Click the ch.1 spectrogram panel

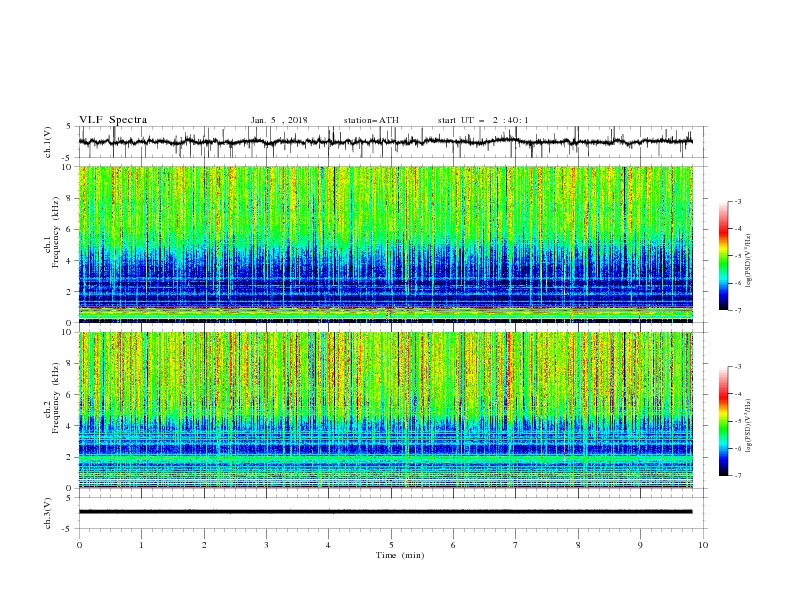[386, 244]
